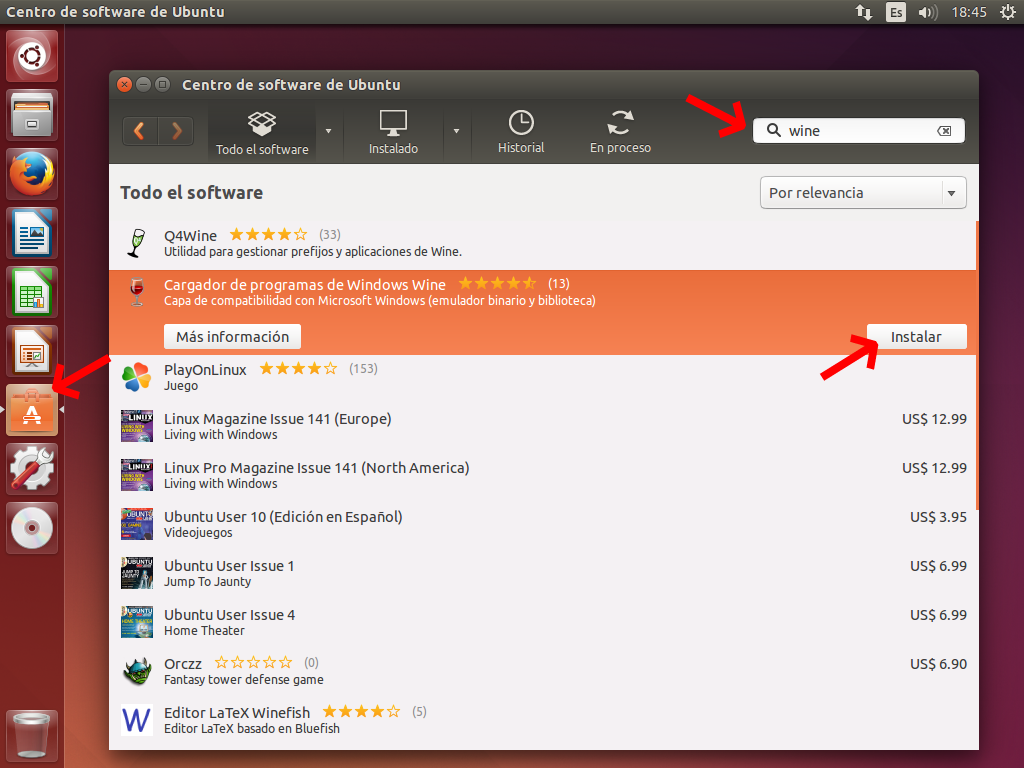Image resolution: width=1024 pixels, height=768 pixels.
Task: Close the Software Center window
Action: tap(125, 84)
